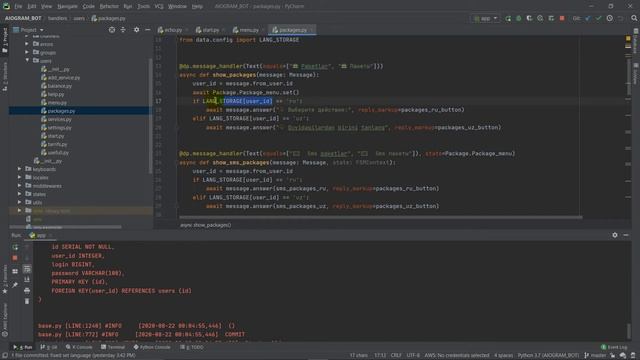Run app with coverage icon
640x360 pixels.
pyautogui.click(x=529, y=18)
